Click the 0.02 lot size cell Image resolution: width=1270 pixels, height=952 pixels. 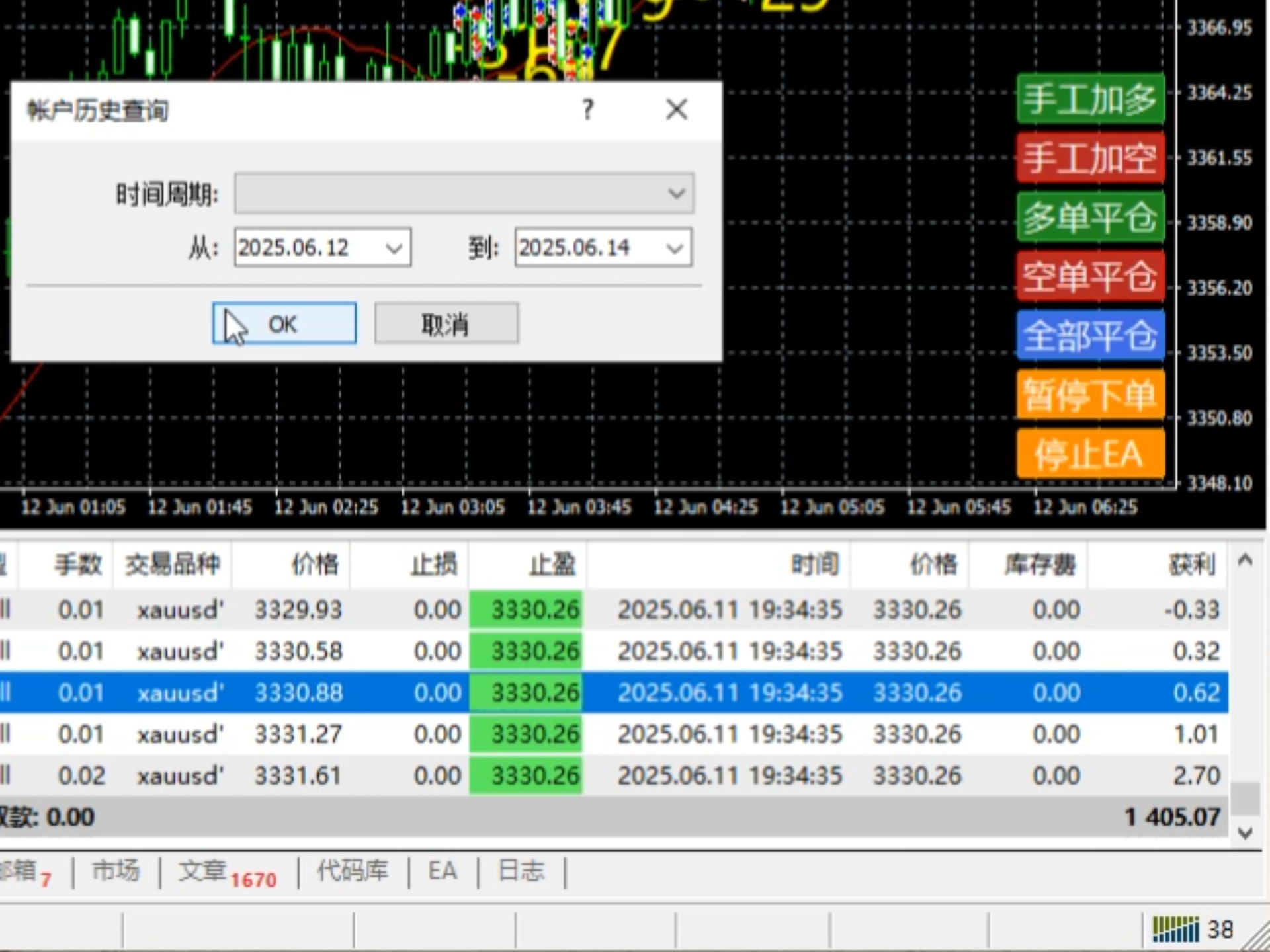pos(81,775)
